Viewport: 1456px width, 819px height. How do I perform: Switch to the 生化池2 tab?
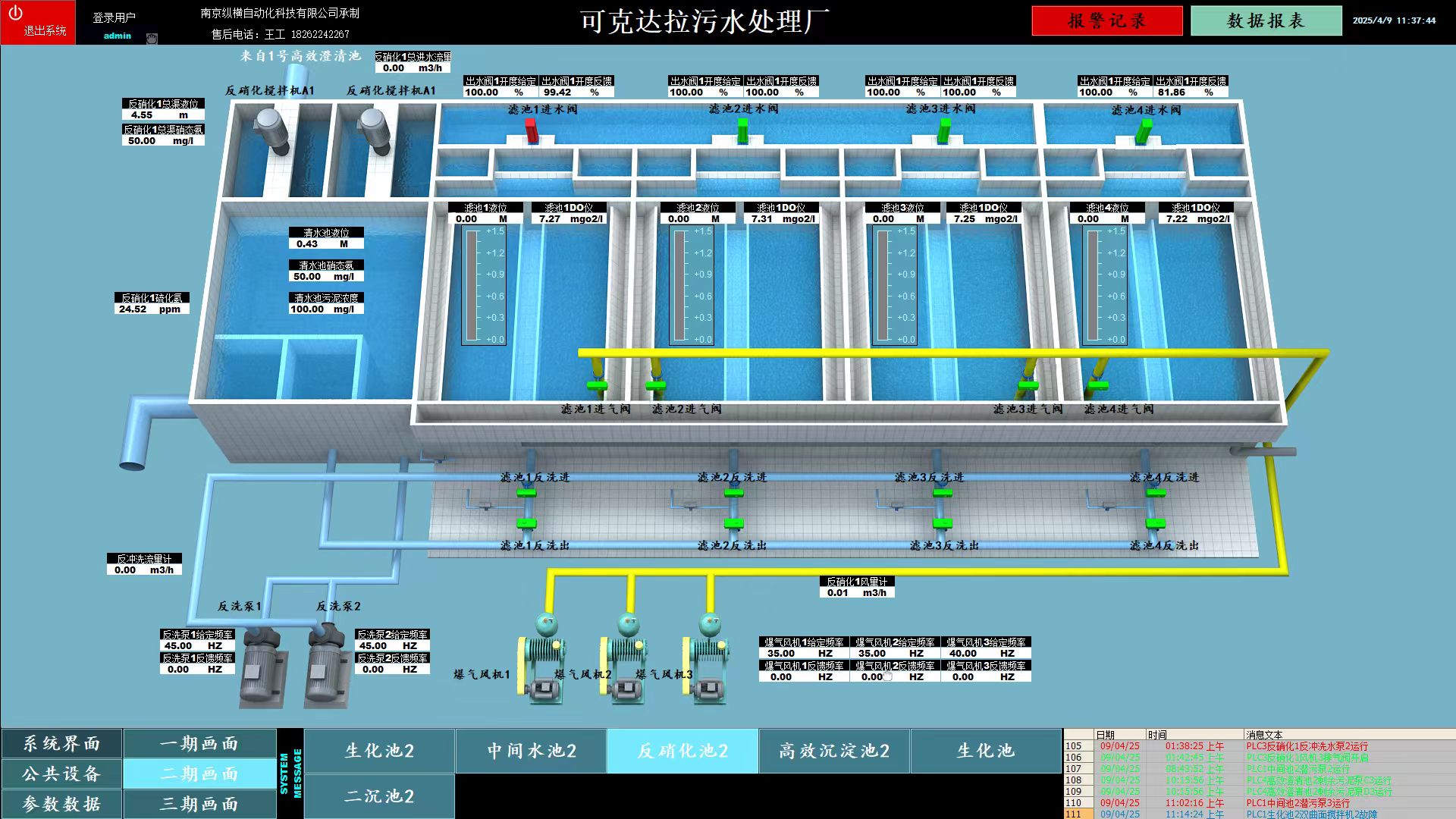379,751
